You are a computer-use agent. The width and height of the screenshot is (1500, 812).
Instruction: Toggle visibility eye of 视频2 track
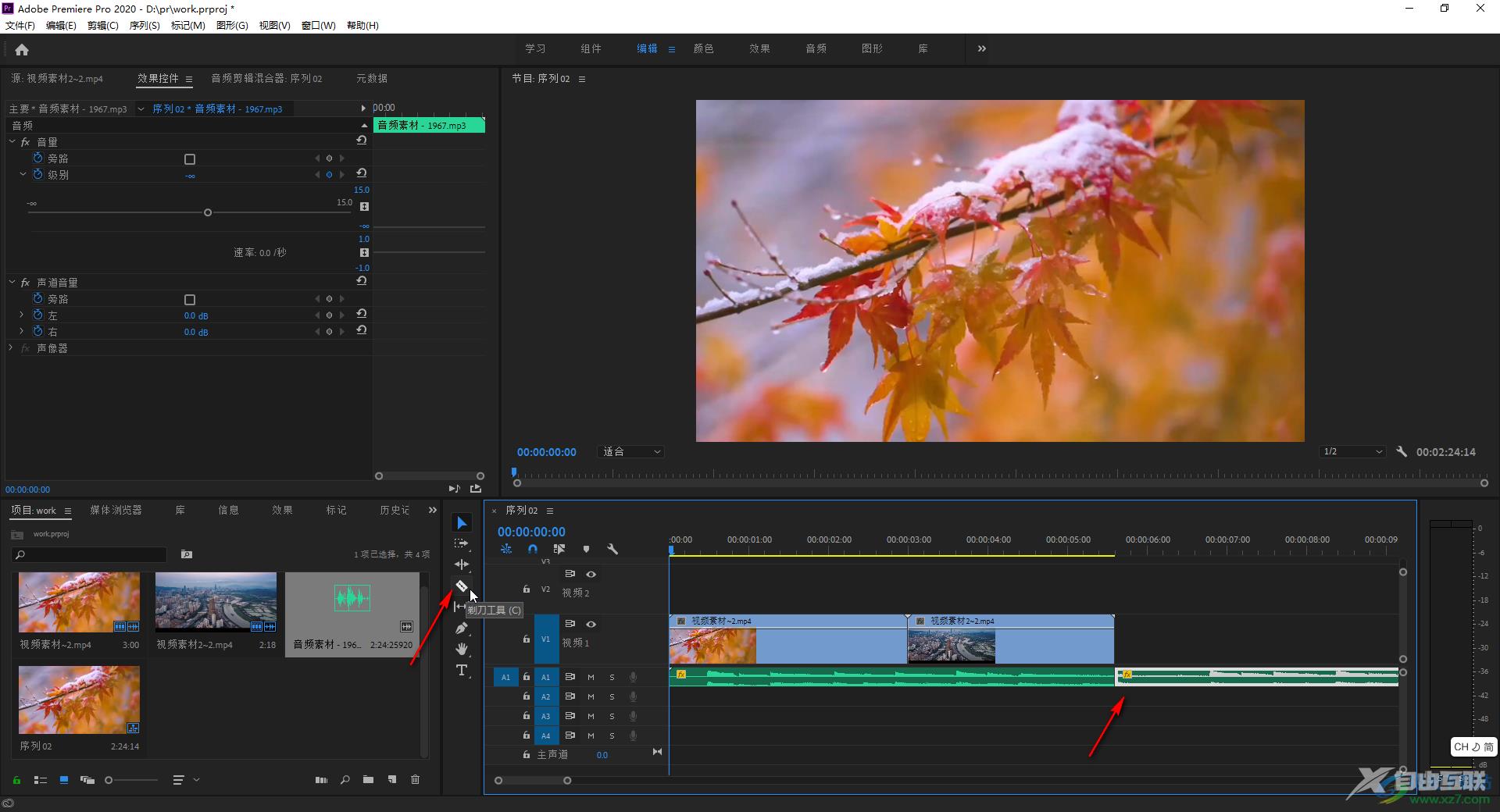pos(591,574)
